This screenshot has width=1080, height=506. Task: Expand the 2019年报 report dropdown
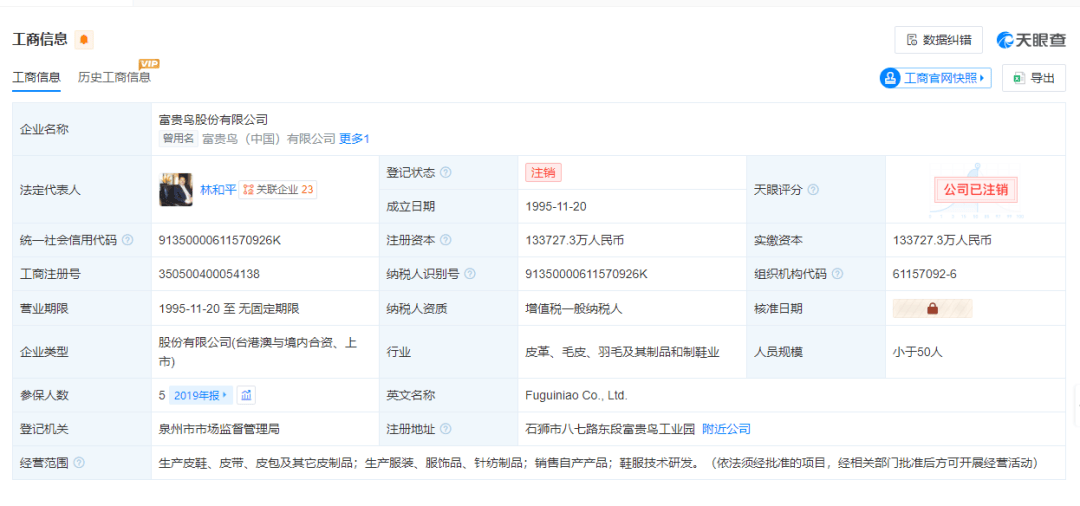click(x=201, y=395)
